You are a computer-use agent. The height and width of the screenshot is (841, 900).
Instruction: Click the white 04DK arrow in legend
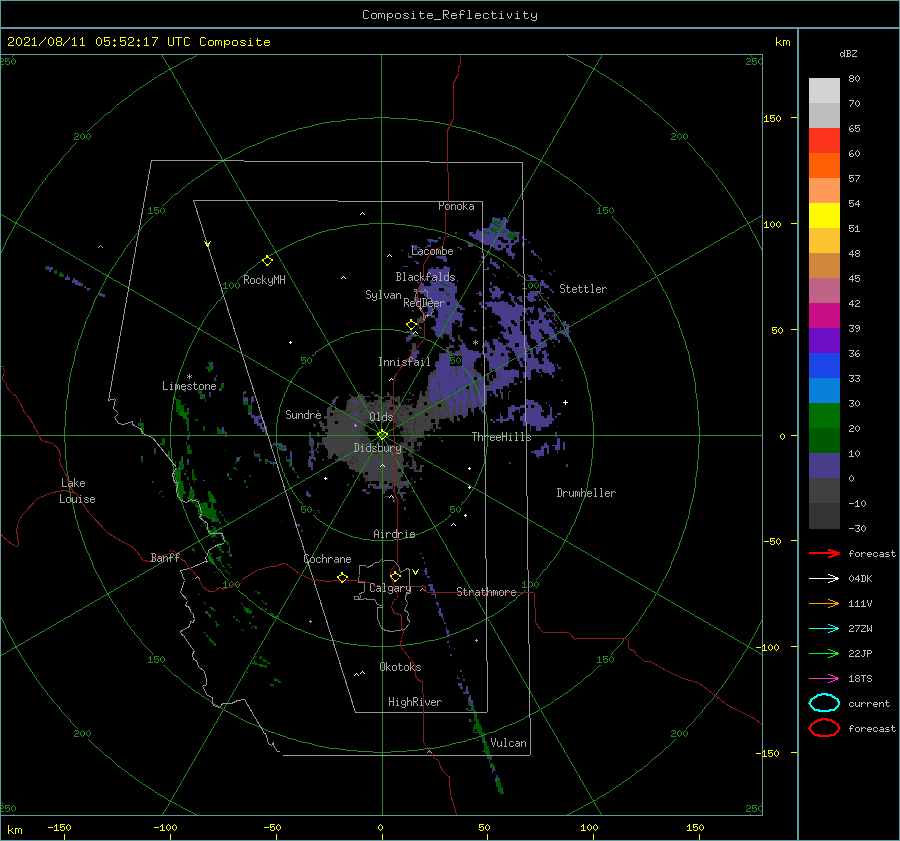pos(824,578)
